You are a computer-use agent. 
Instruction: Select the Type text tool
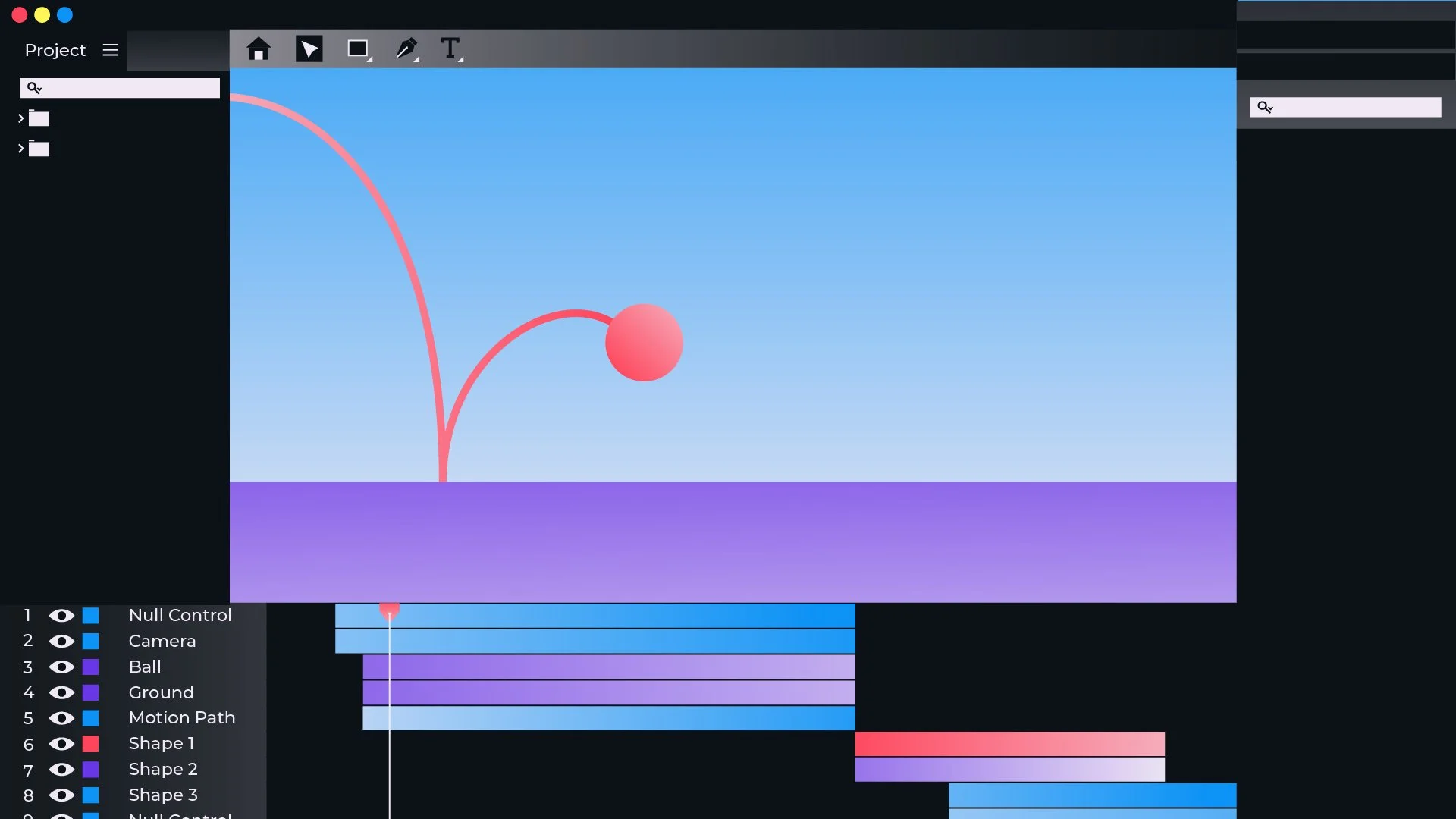tap(451, 49)
